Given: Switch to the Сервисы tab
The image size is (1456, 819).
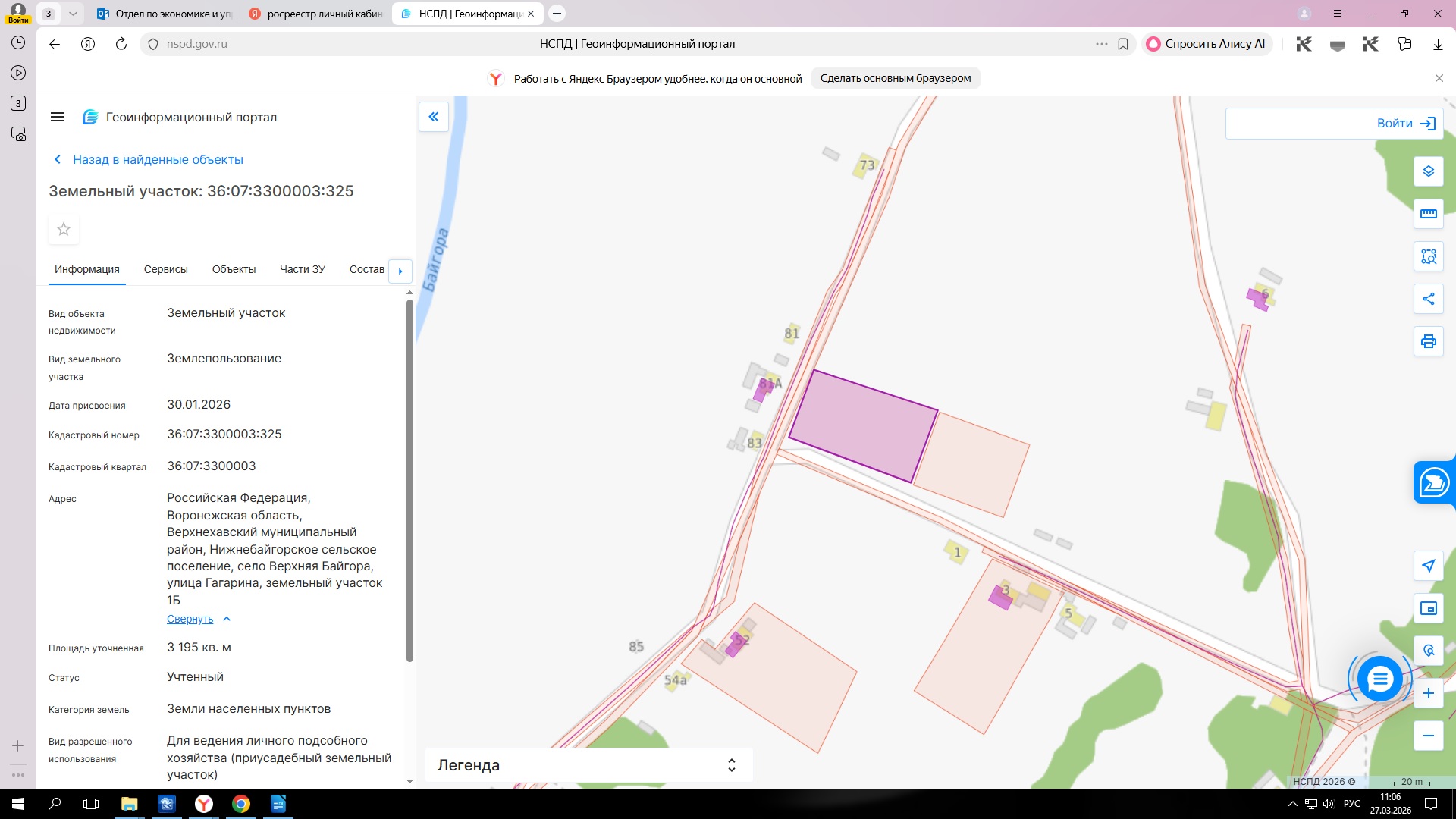Looking at the screenshot, I should (x=165, y=269).
